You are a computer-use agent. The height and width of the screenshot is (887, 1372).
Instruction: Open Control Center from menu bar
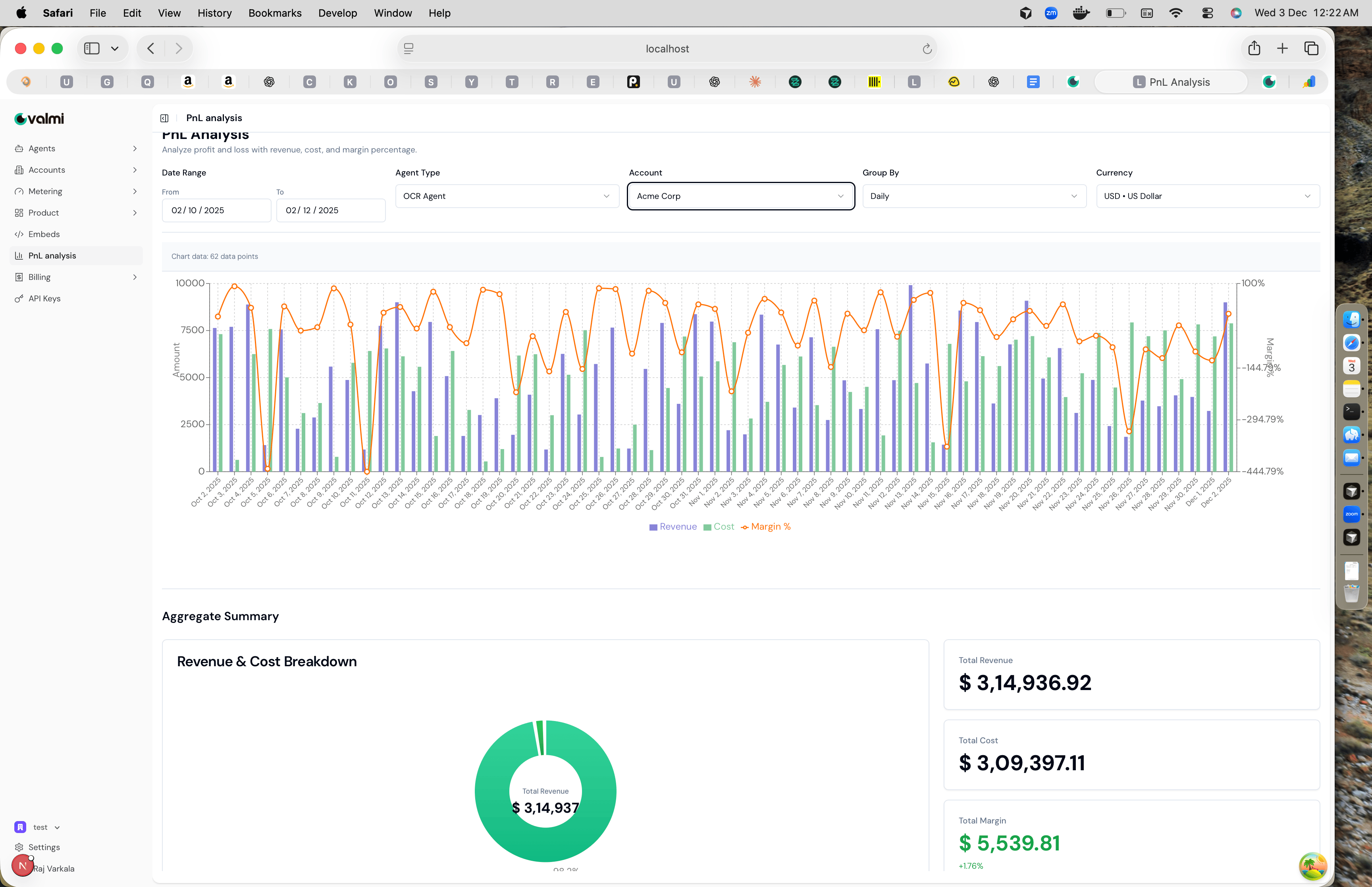click(x=1207, y=13)
